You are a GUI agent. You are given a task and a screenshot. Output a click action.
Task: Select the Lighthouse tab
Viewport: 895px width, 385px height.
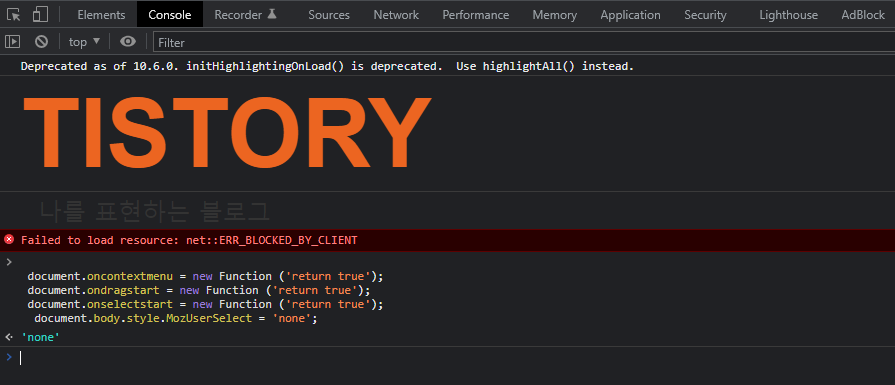[x=788, y=15]
